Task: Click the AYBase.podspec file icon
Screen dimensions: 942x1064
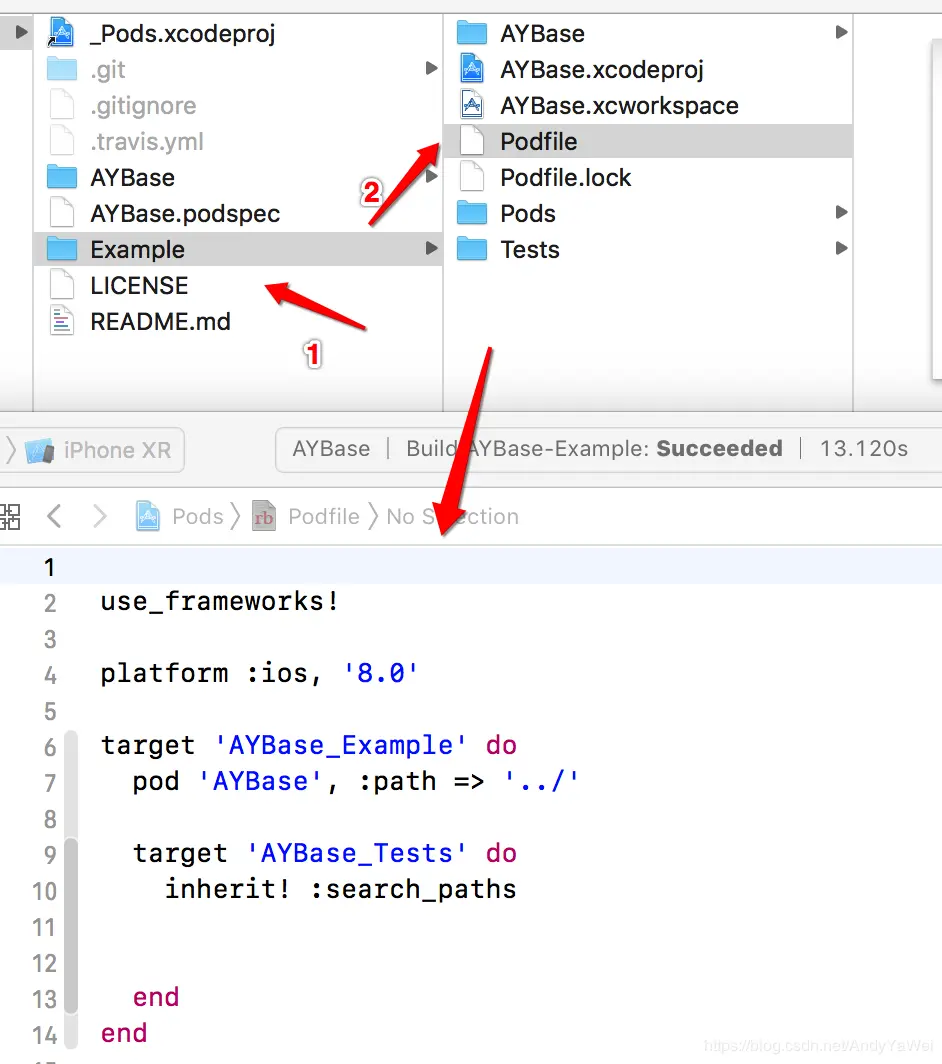Action: (x=62, y=213)
